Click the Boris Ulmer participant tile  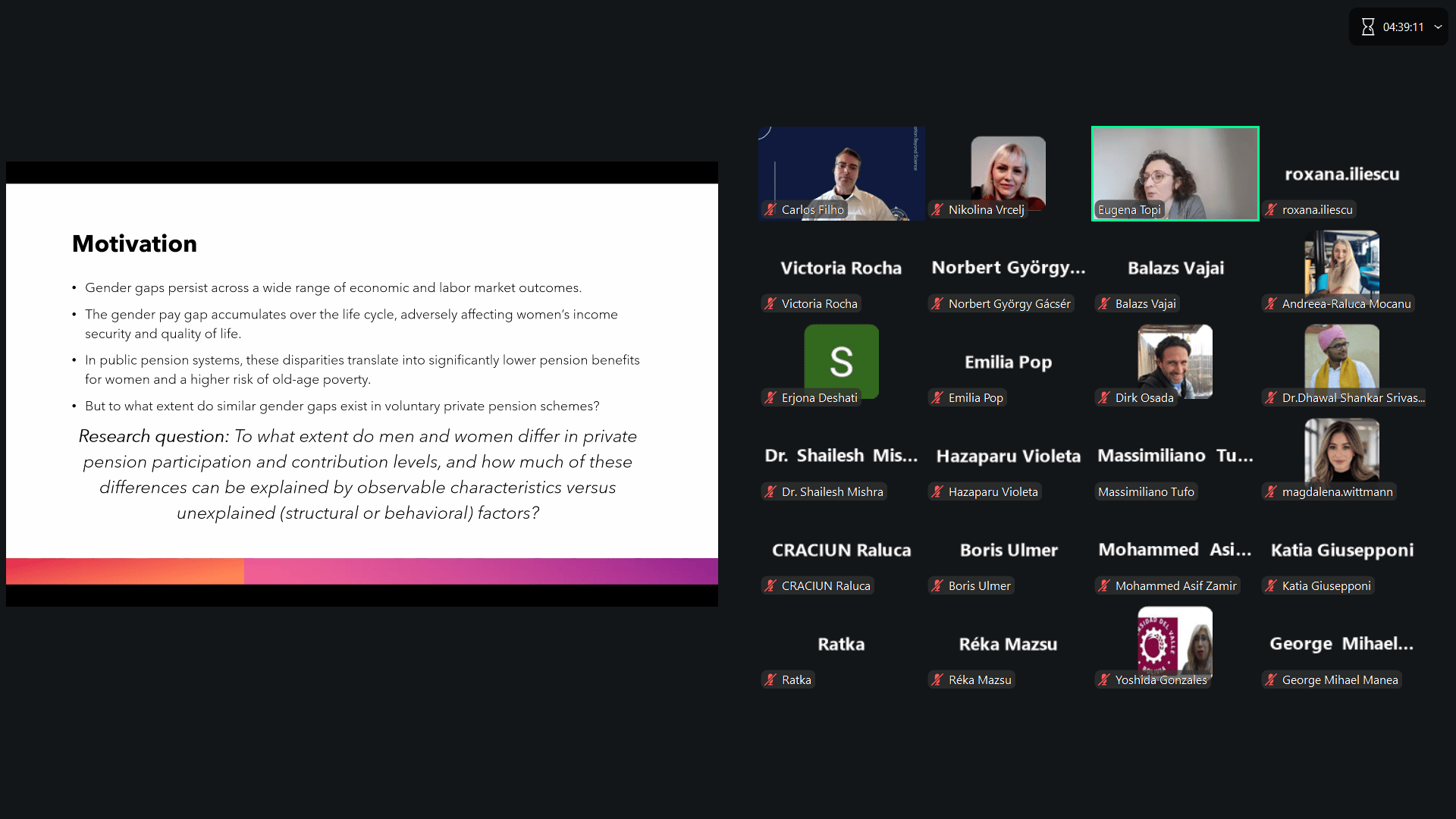(1008, 551)
